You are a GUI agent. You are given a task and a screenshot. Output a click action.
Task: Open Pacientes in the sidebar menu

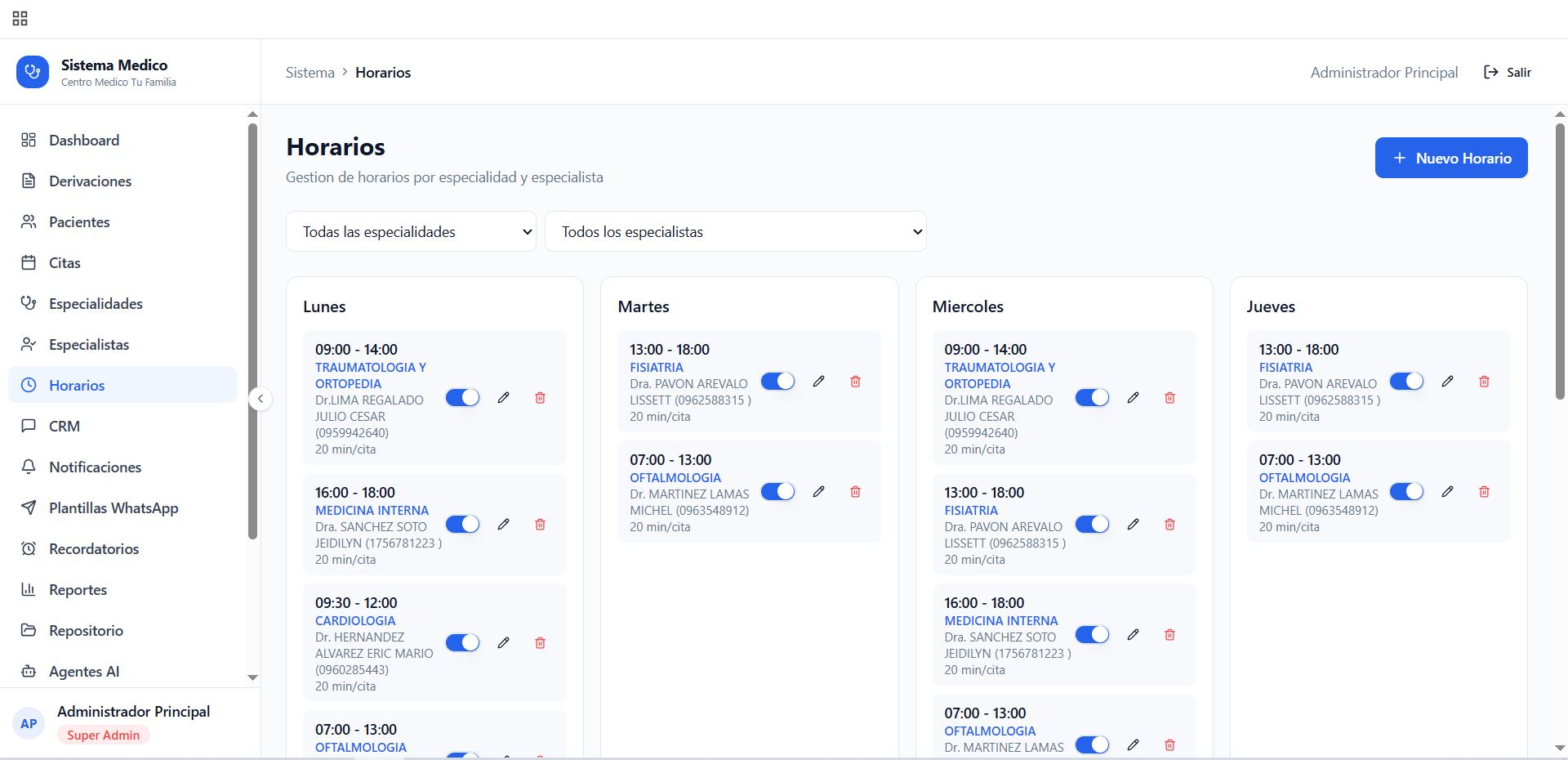(x=79, y=222)
